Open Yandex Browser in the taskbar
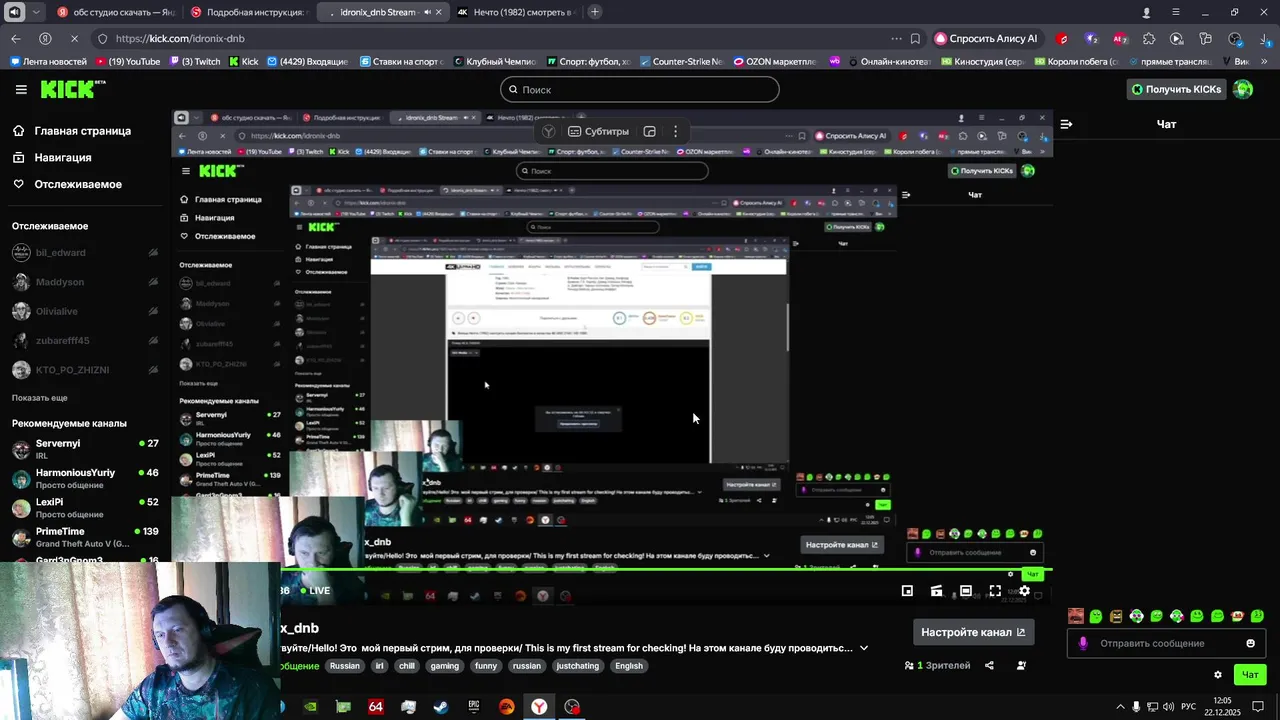 click(539, 707)
